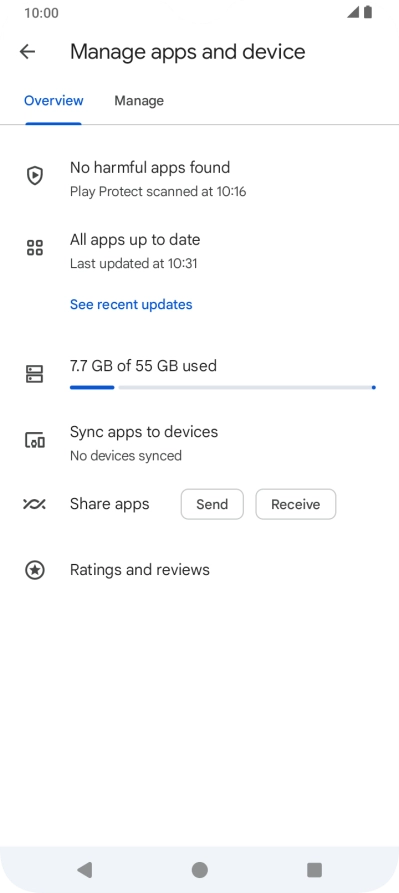Open Sync apps to devices entry
The width and height of the screenshot is (399, 893).
199,443
